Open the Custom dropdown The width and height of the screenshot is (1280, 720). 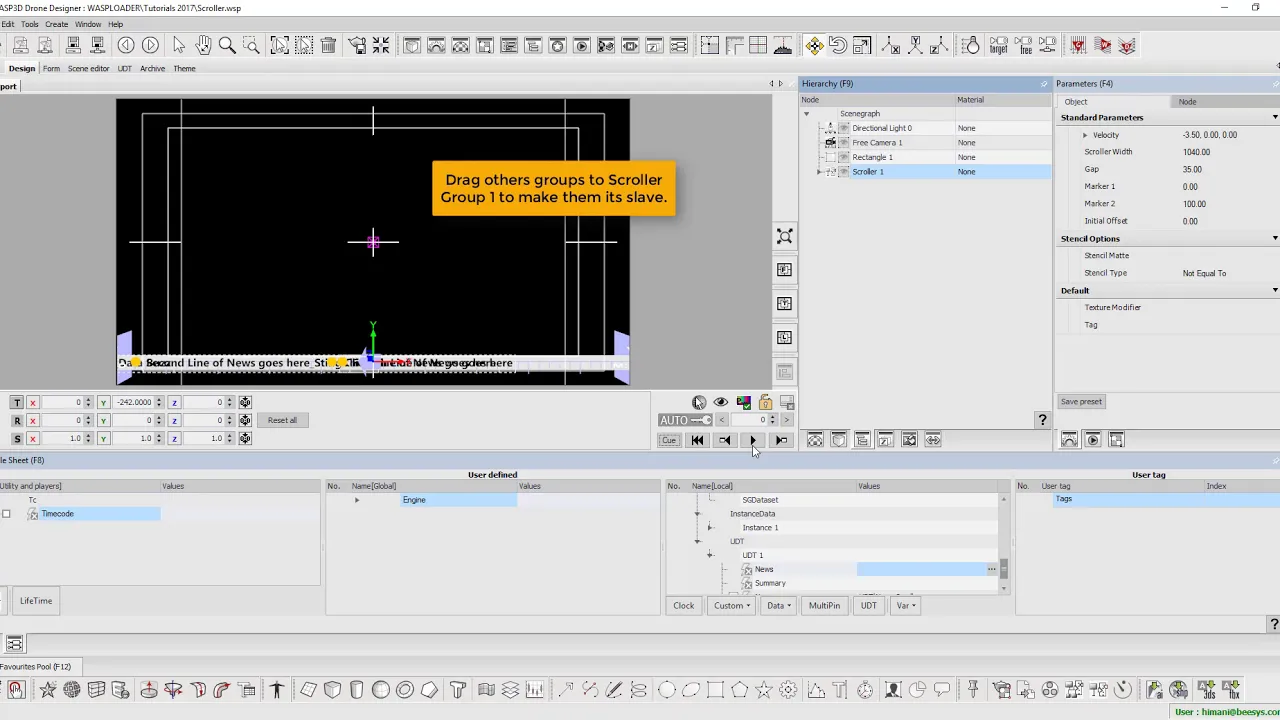point(732,606)
